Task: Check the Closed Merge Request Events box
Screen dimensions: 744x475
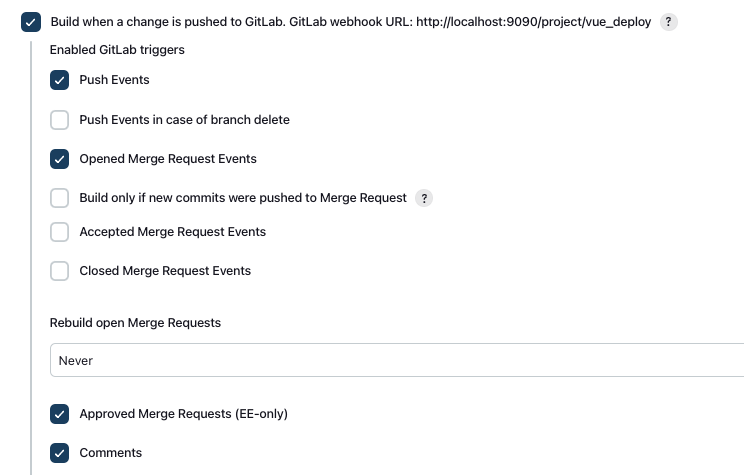Action: [x=60, y=271]
